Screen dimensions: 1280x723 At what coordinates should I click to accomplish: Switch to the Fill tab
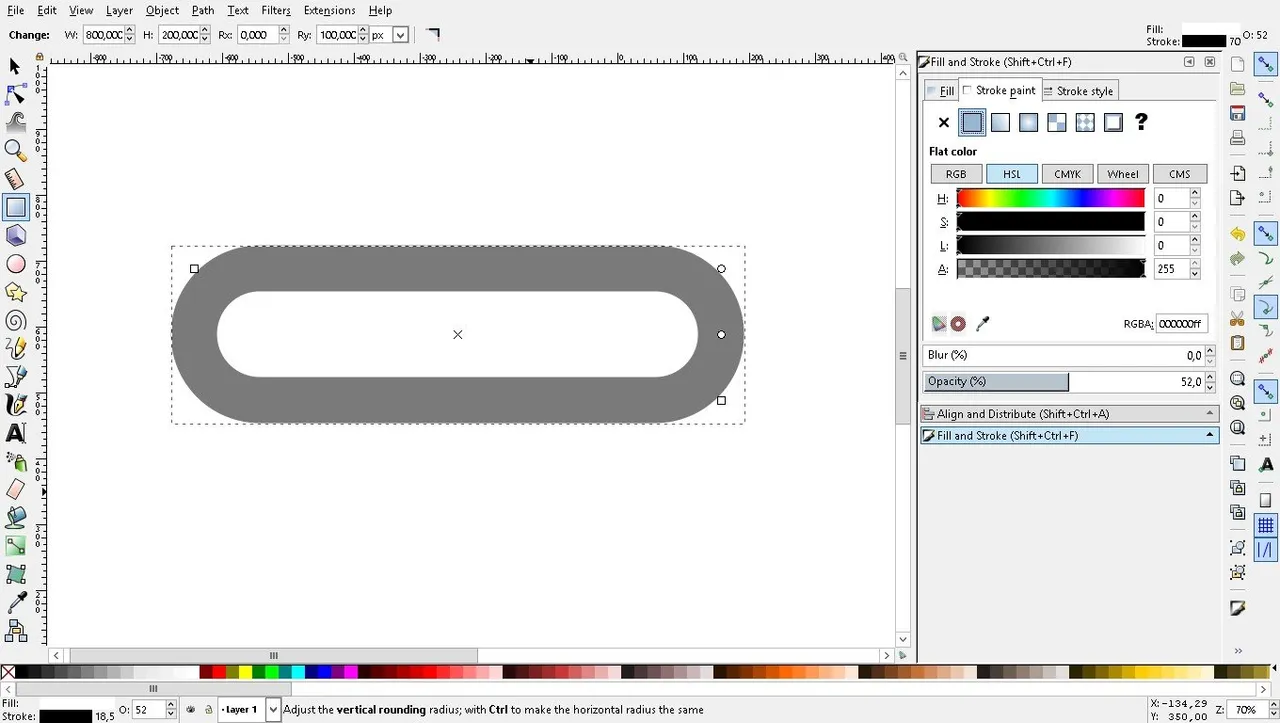[x=940, y=91]
